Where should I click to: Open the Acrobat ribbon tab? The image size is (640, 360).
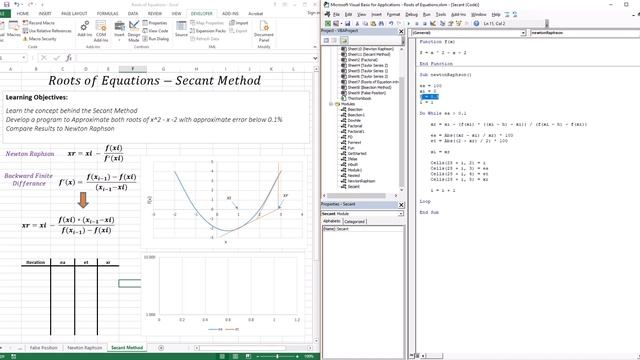point(256,13)
